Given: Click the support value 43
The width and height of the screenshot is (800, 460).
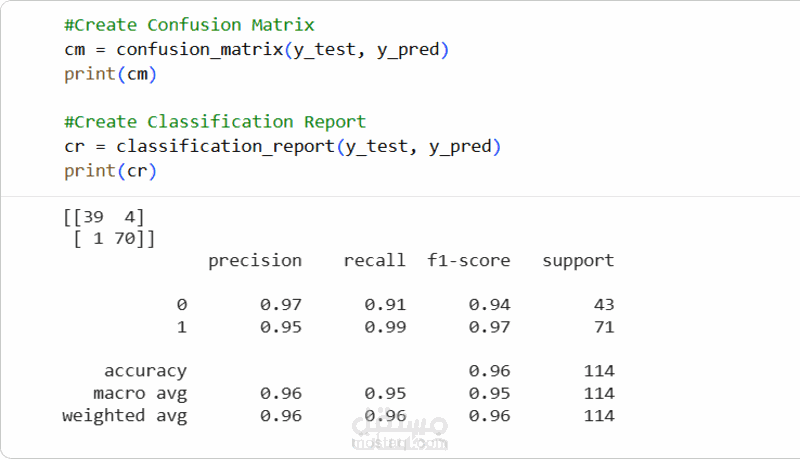Looking at the screenshot, I should pyautogui.click(x=603, y=305).
